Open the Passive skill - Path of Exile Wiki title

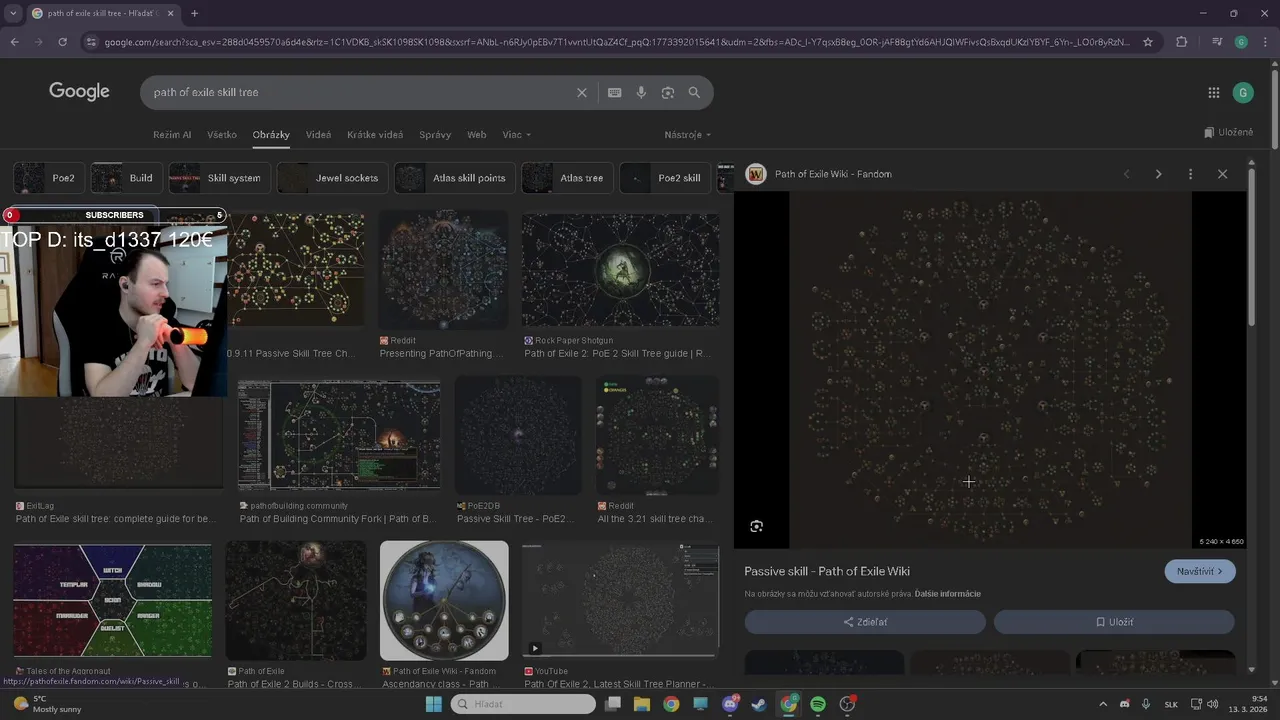827,571
